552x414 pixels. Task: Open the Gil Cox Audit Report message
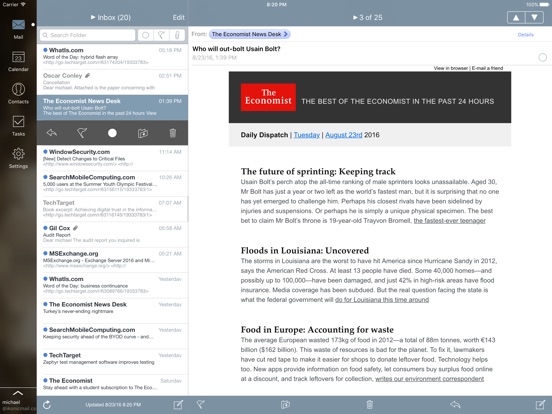pos(113,234)
